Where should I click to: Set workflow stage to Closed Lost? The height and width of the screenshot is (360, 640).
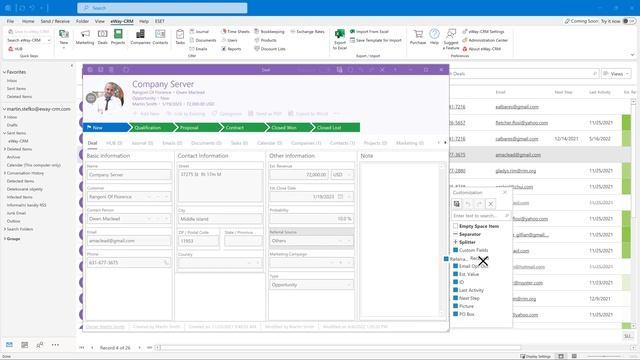(335, 128)
